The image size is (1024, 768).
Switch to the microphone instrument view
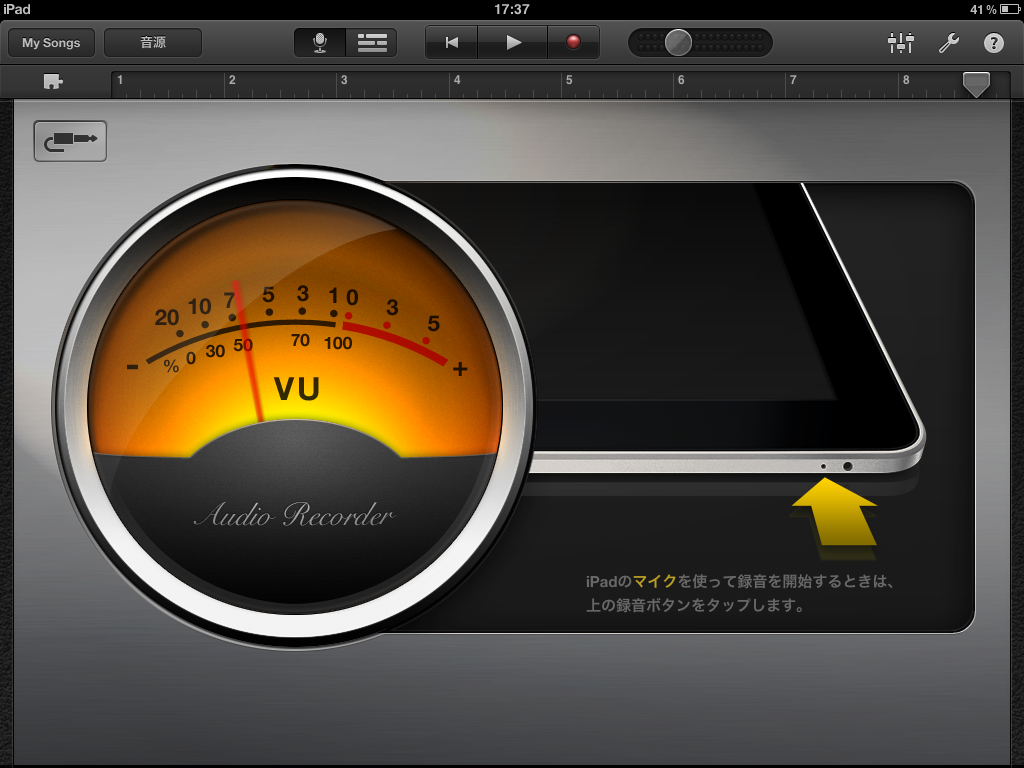pyautogui.click(x=319, y=43)
